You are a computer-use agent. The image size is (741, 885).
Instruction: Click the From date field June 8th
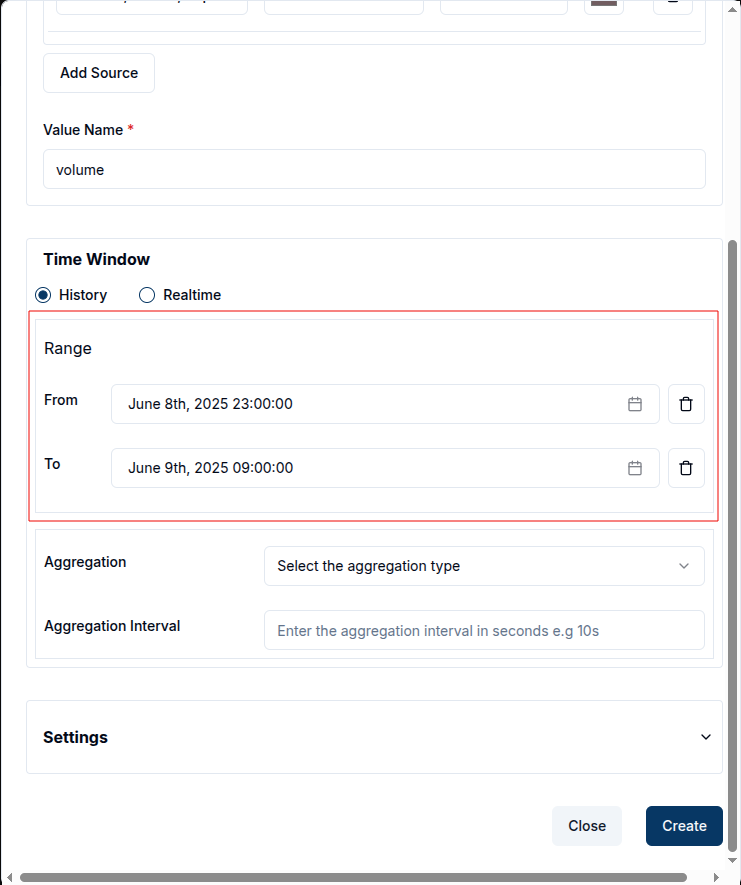385,404
